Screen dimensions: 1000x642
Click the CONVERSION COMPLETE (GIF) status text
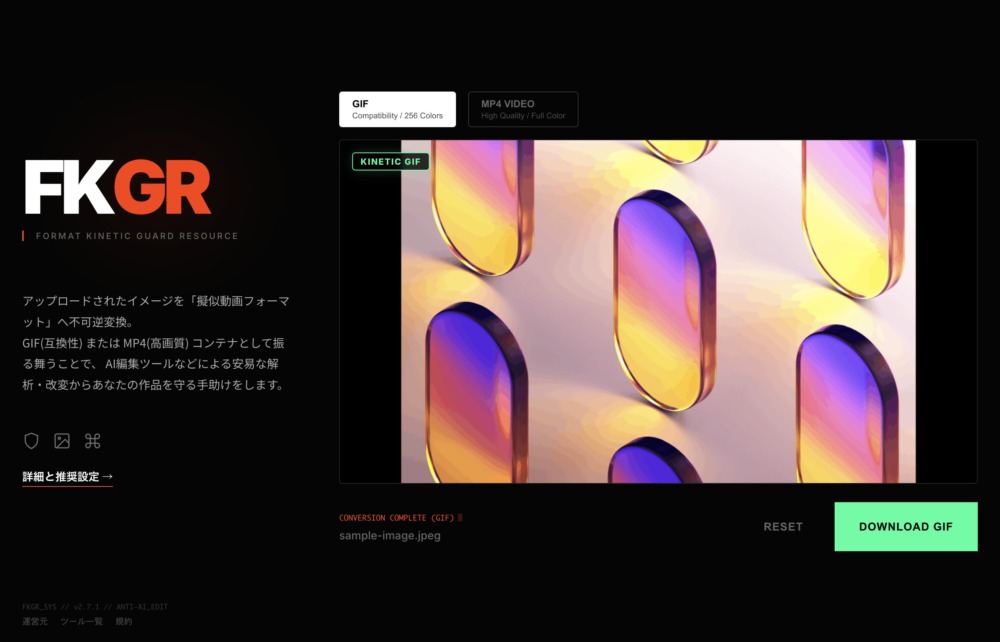[x=397, y=518]
